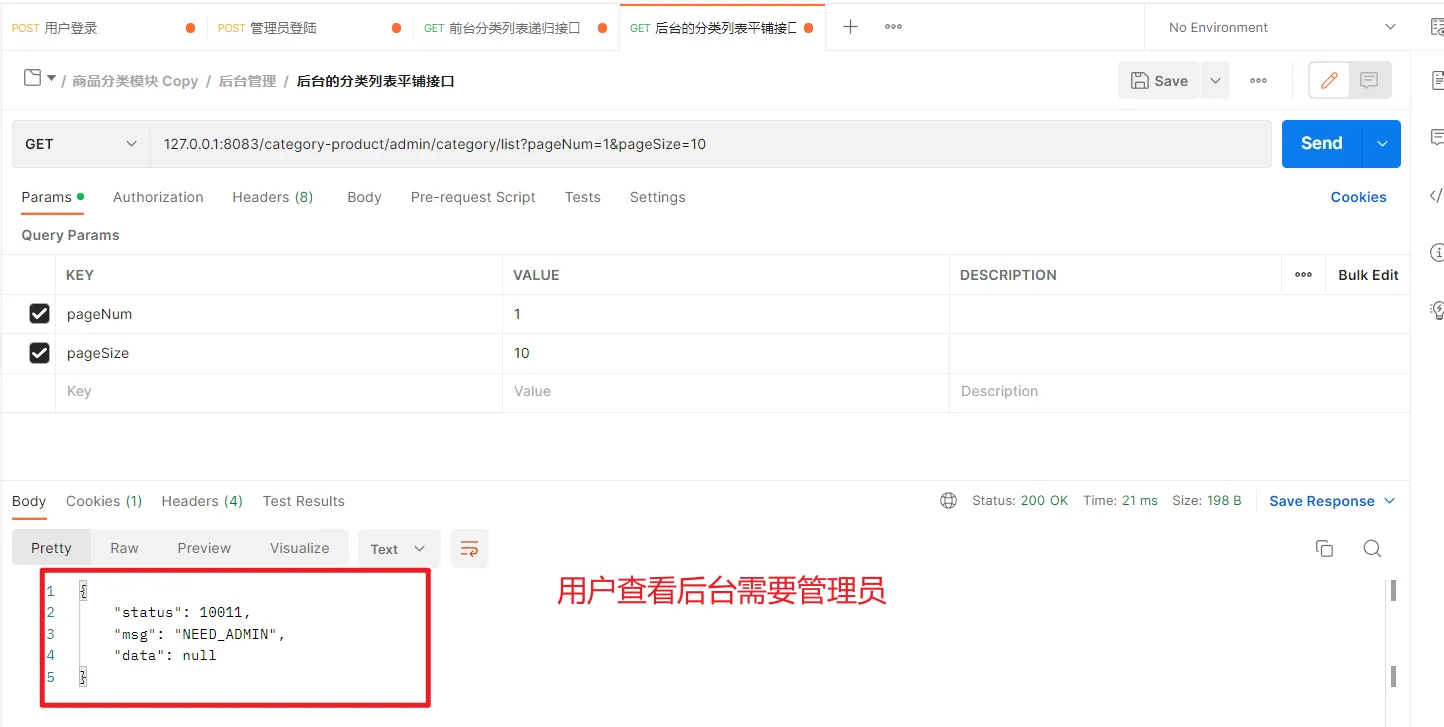Search the response with the magnifier icon
The image size is (1444, 727).
point(1372,548)
